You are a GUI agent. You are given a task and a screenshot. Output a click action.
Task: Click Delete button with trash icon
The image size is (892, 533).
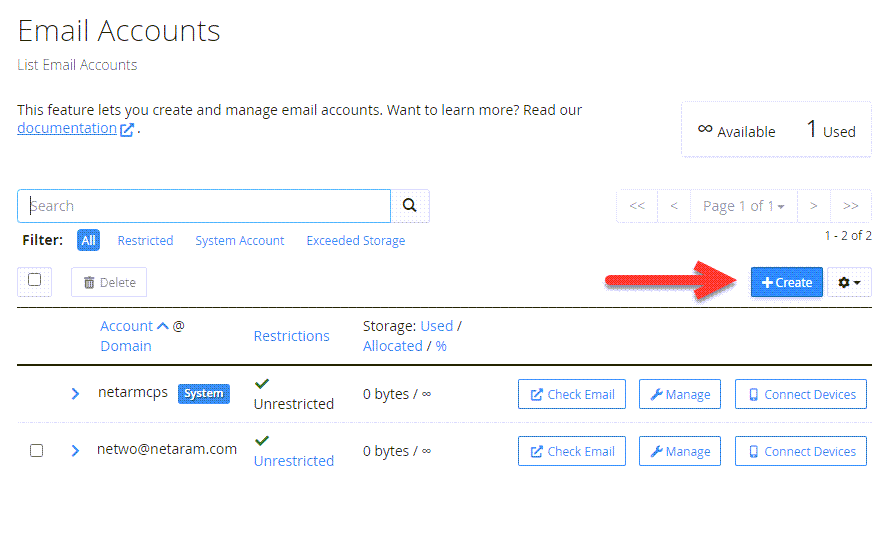pos(109,283)
